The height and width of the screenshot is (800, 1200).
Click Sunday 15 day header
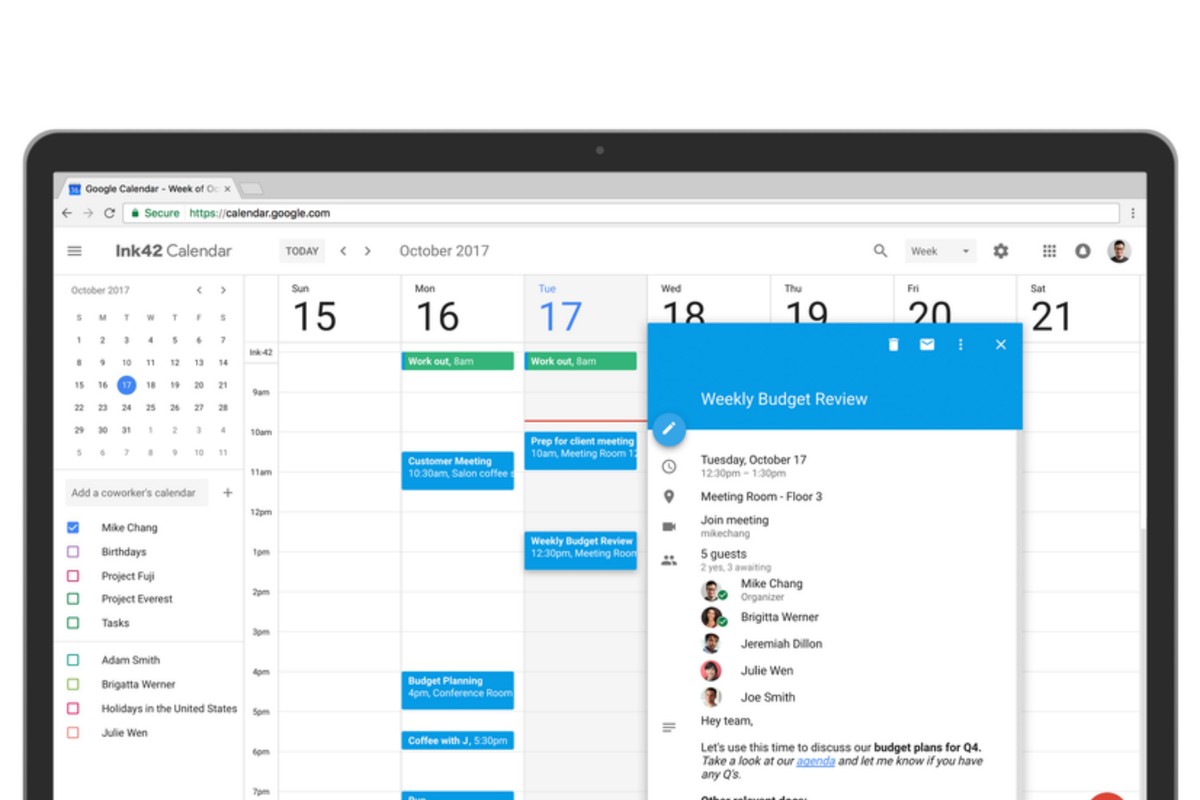point(314,309)
